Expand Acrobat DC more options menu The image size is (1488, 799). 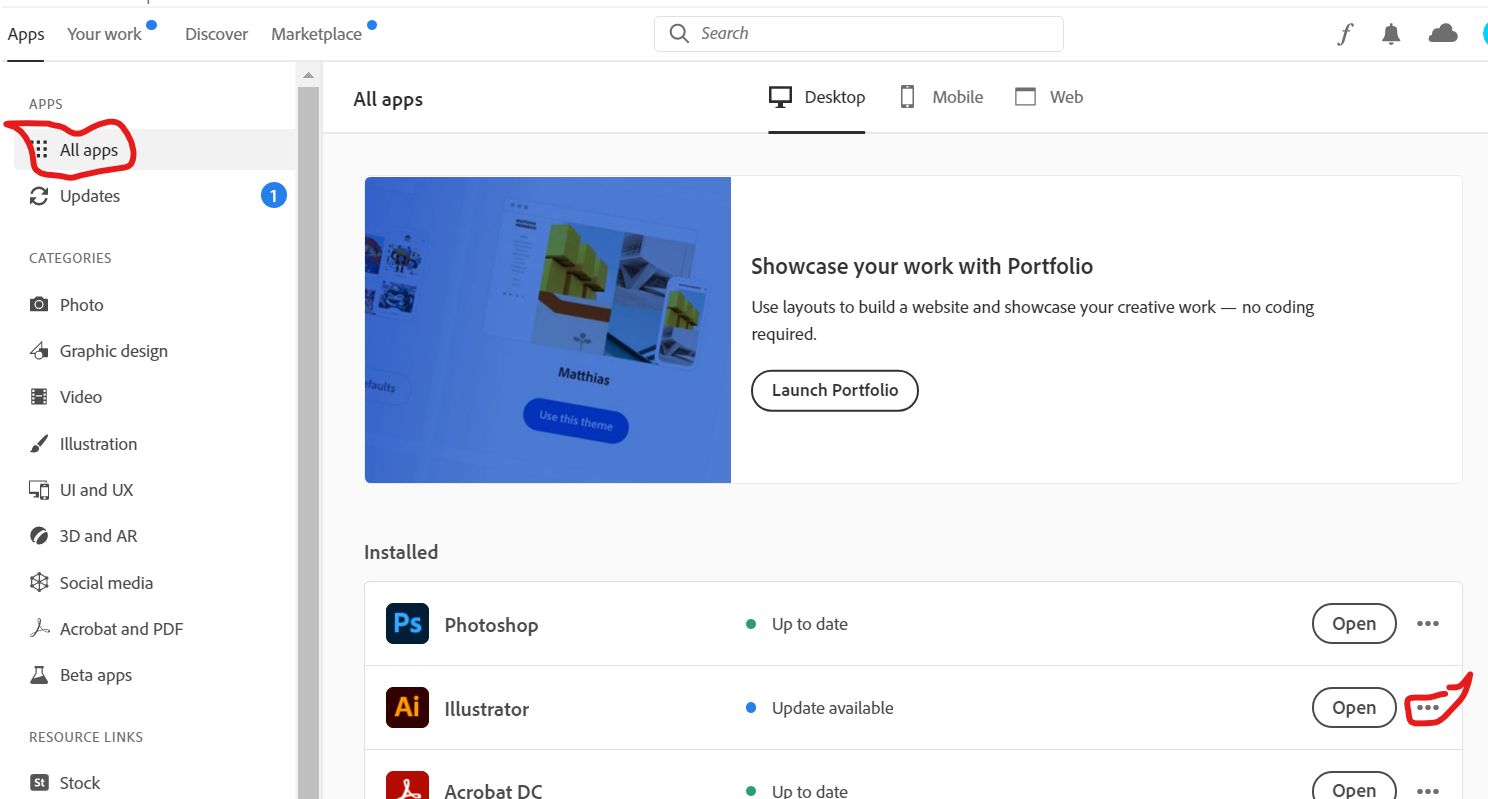coord(1428,790)
